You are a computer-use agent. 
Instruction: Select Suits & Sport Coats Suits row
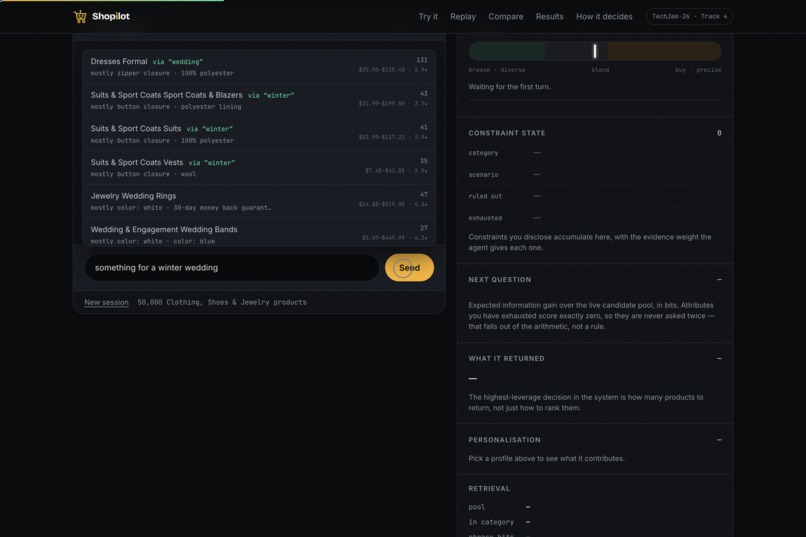(259, 134)
